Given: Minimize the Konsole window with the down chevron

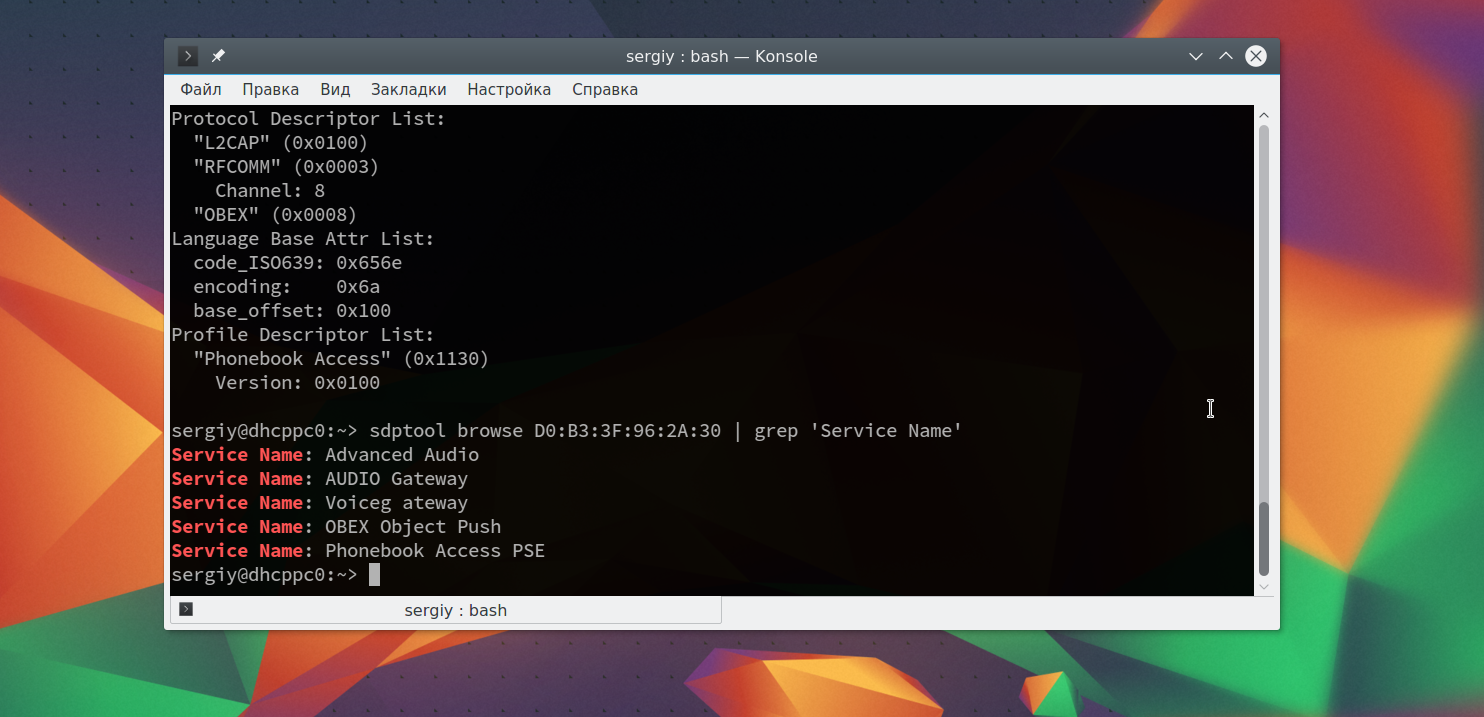Looking at the screenshot, I should (1196, 56).
